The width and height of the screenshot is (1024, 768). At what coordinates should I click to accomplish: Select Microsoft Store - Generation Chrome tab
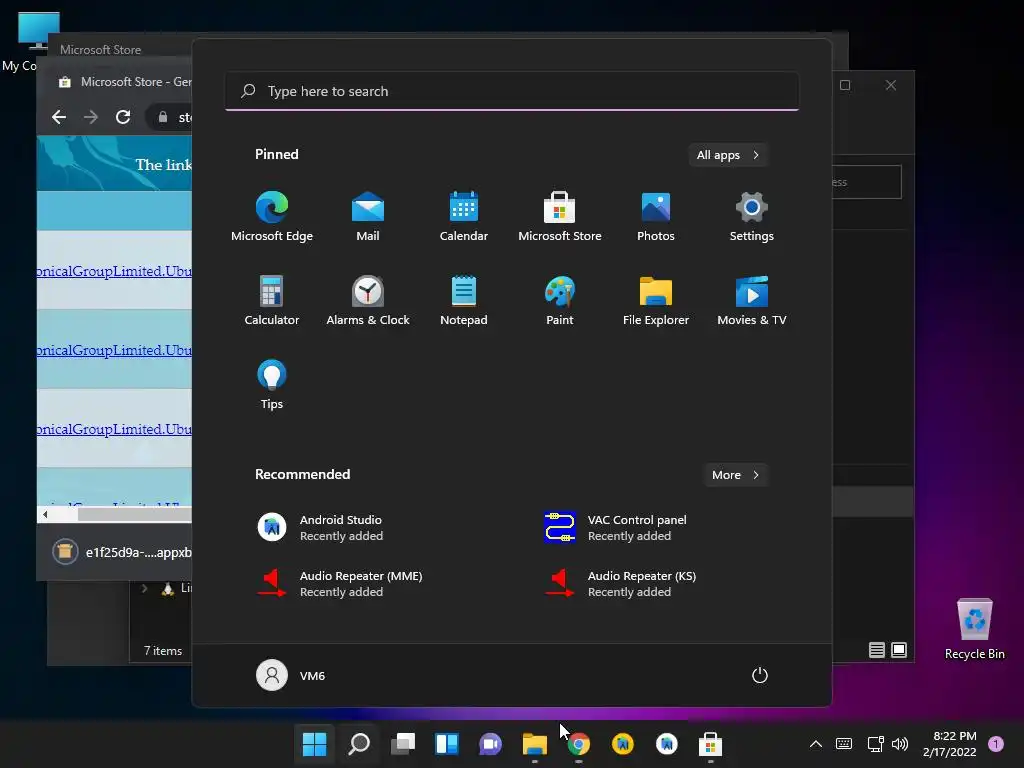[x=124, y=82]
